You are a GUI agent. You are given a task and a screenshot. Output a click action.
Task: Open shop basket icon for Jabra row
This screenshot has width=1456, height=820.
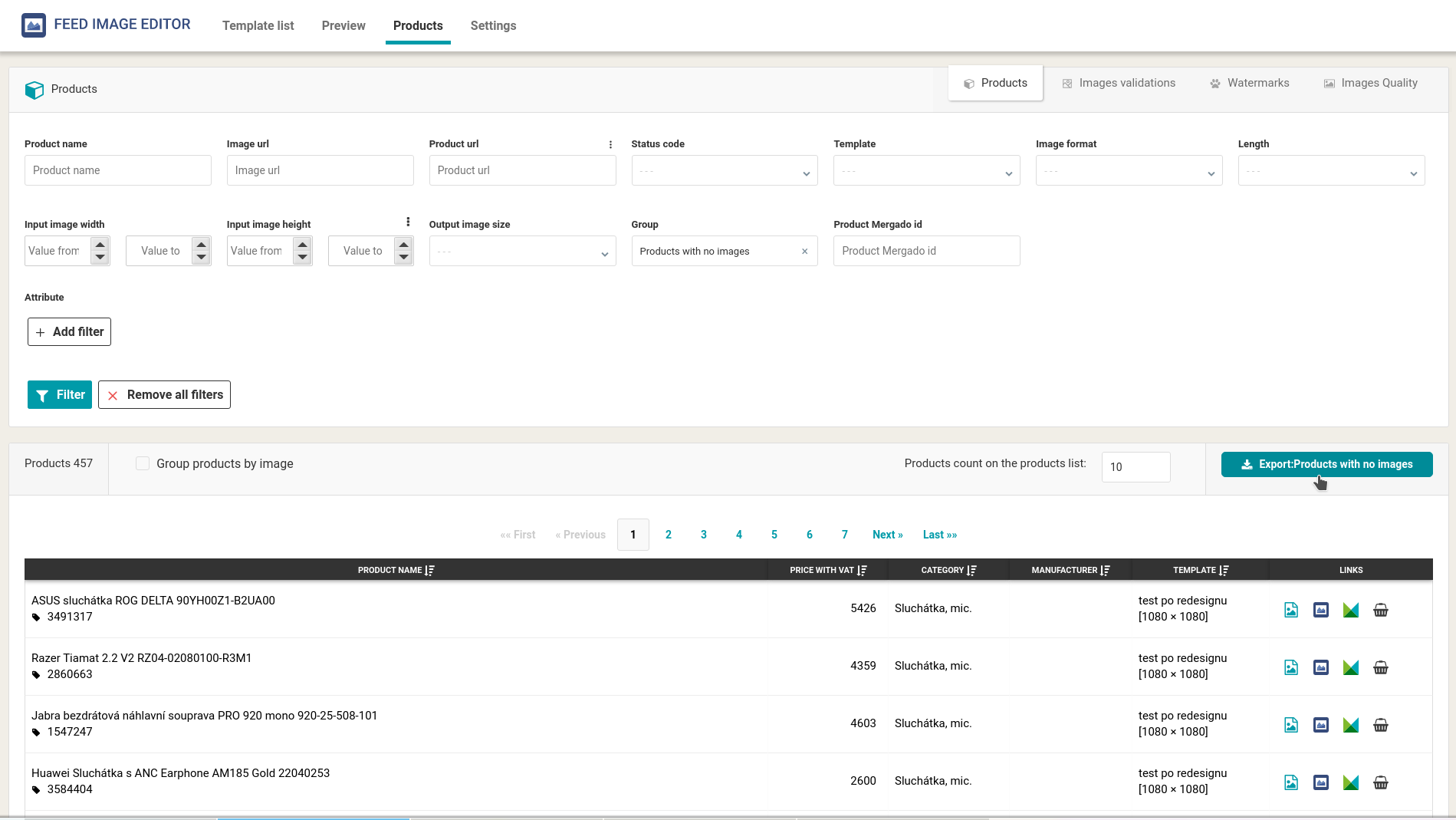[1381, 725]
